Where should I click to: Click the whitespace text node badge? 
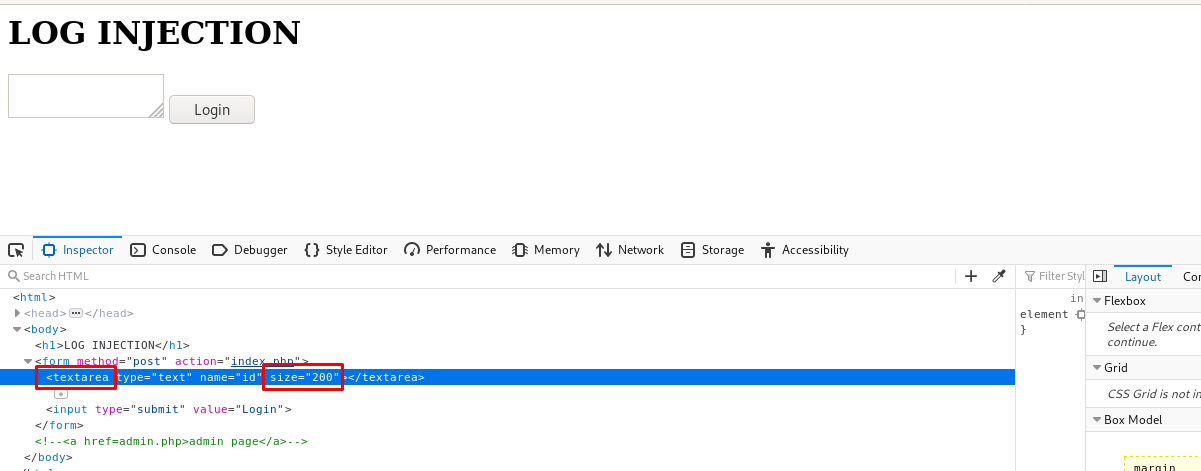click(61, 394)
